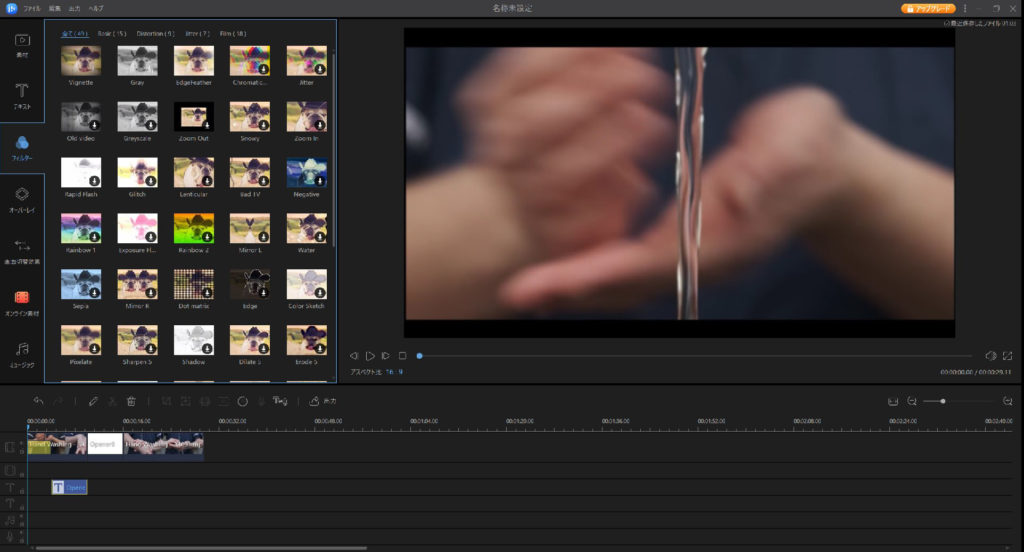Stop preview playback
The image size is (1024, 552).
tap(402, 356)
